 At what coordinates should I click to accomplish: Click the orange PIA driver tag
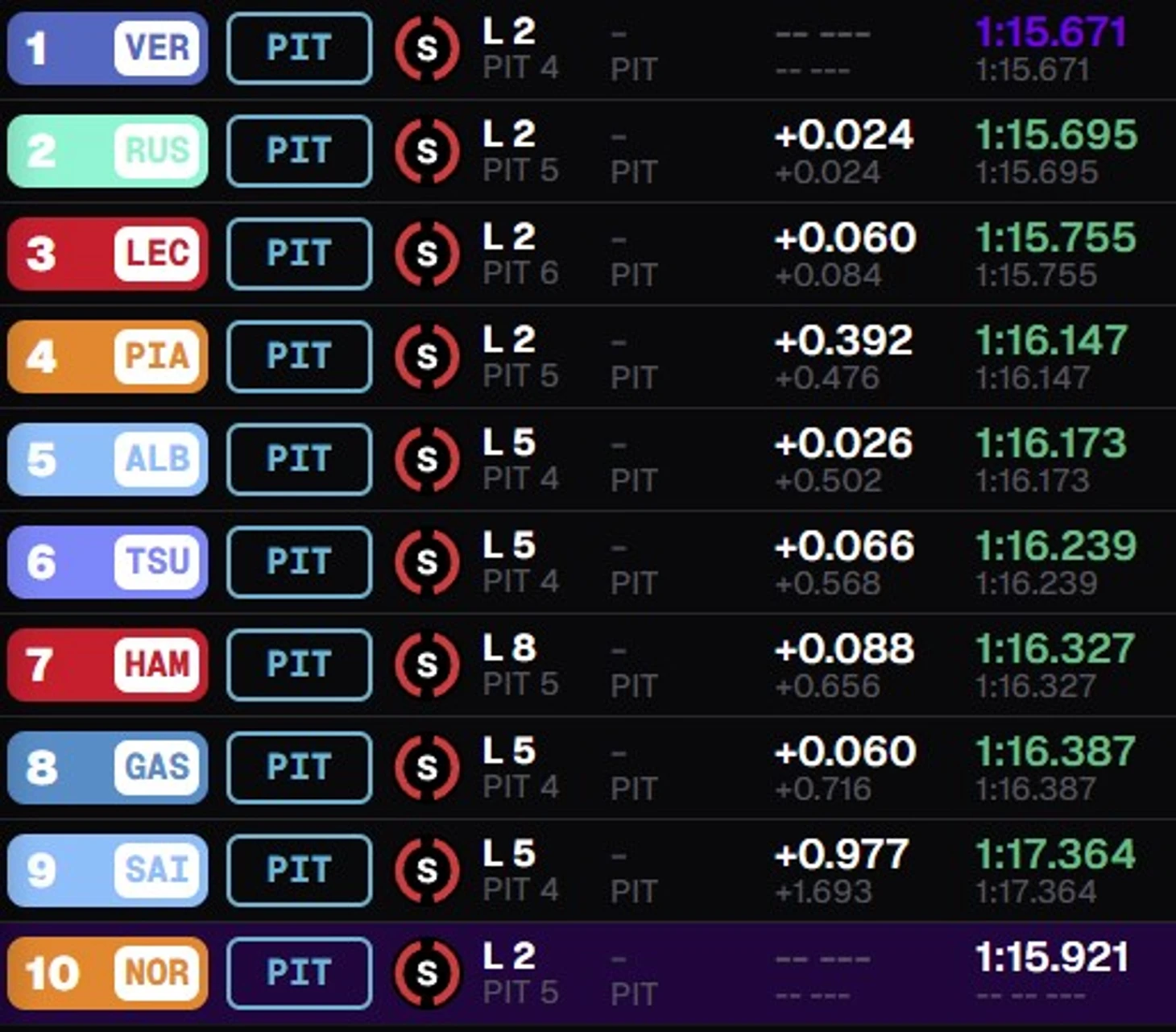point(107,356)
